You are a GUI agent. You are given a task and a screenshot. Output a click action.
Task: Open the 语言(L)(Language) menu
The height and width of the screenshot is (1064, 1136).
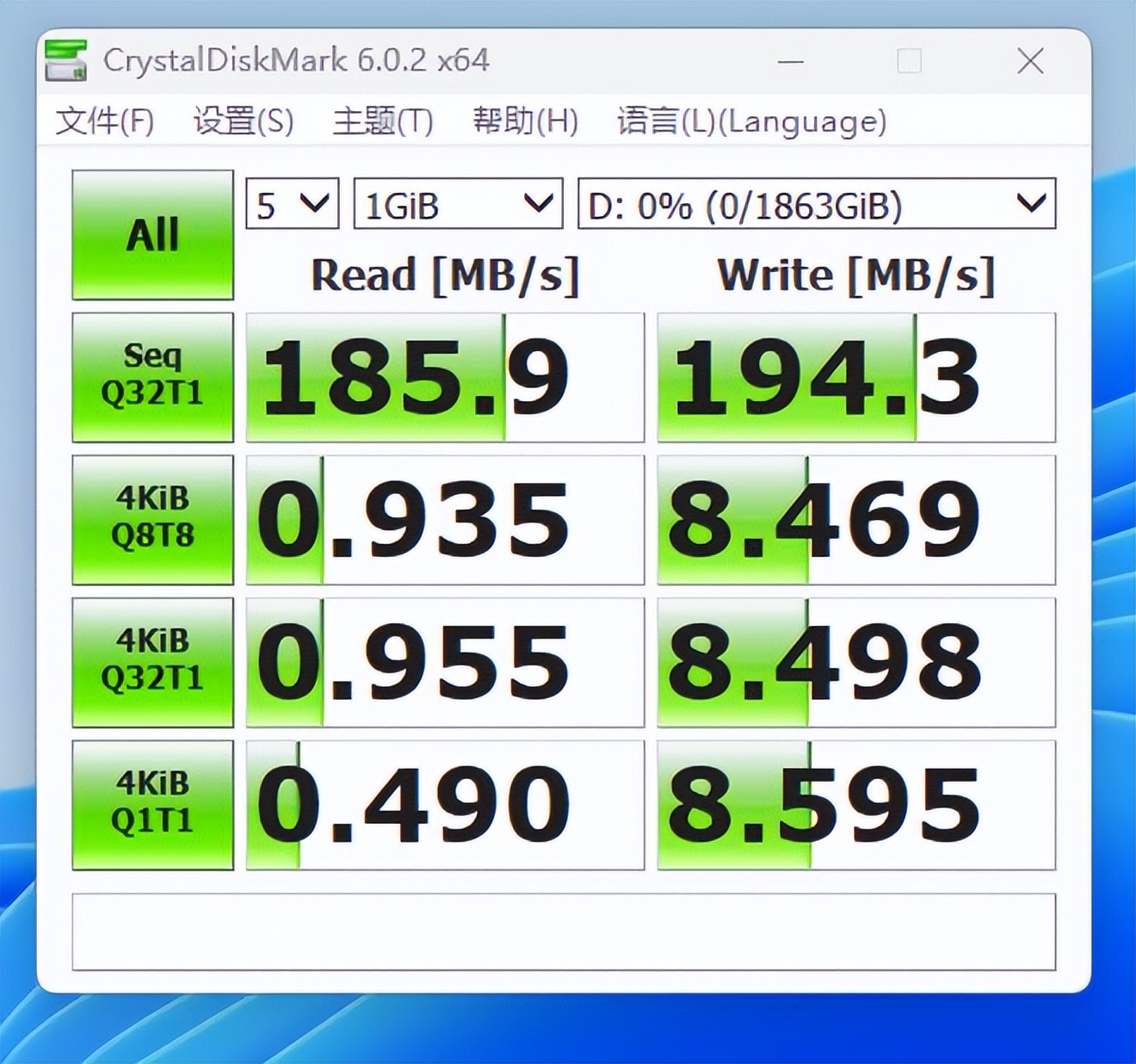pos(749,121)
